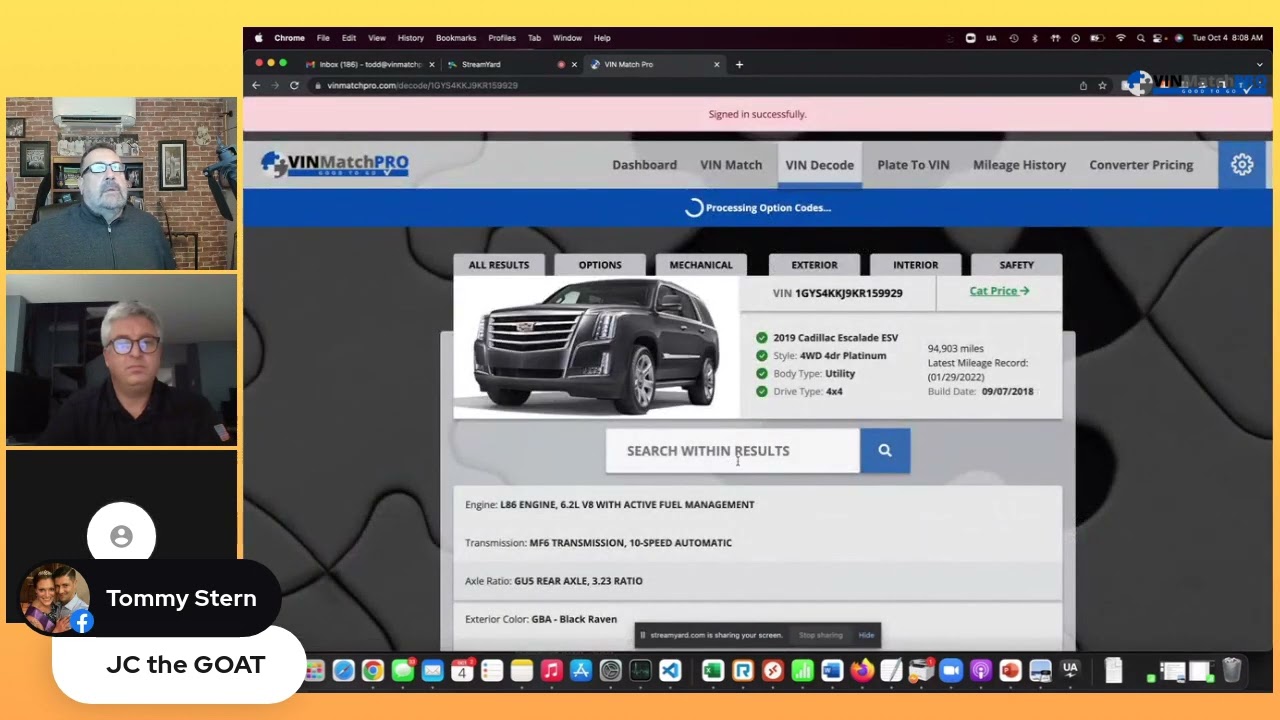Screen dimensions: 1280x720
Task: Expand Chrome tab search chevron
Action: [1259, 65]
